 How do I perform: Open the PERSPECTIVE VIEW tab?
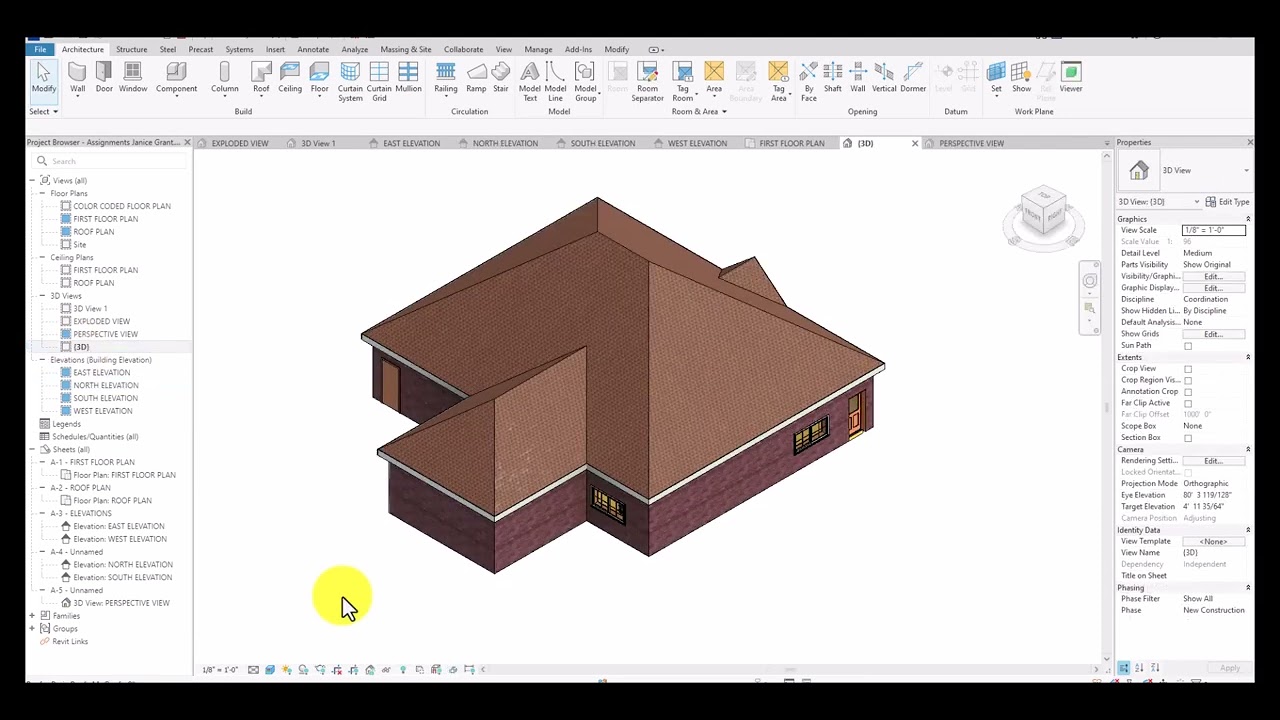coord(971,143)
